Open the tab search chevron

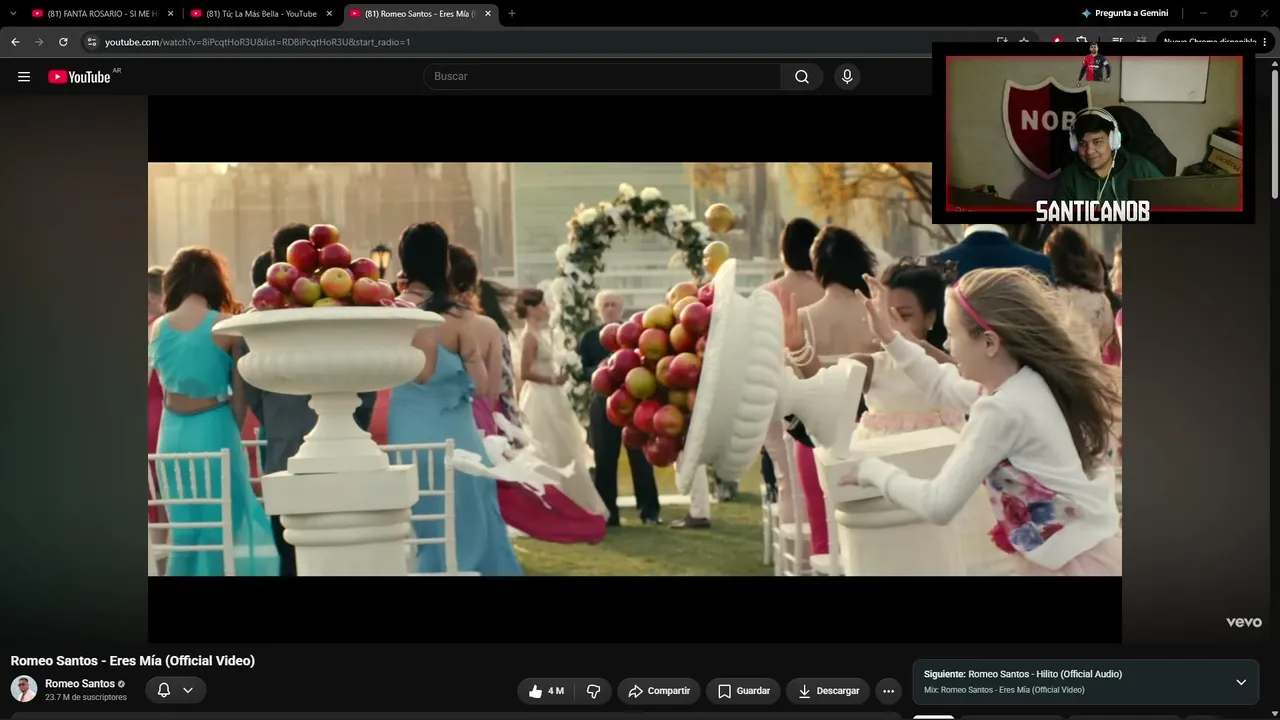coord(13,13)
